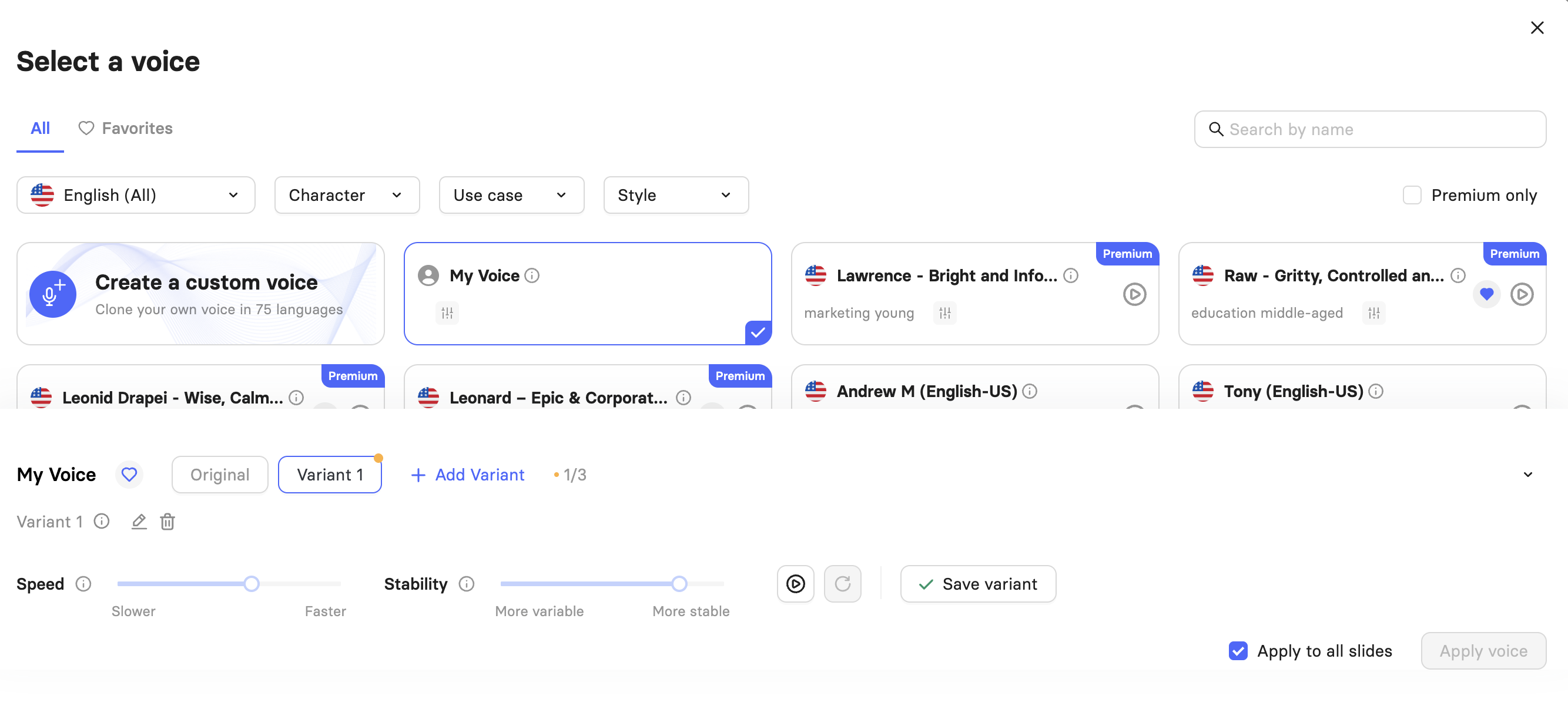The width and height of the screenshot is (1568, 706).
Task: Show info for Raw - Gritty voice
Action: click(x=1458, y=276)
